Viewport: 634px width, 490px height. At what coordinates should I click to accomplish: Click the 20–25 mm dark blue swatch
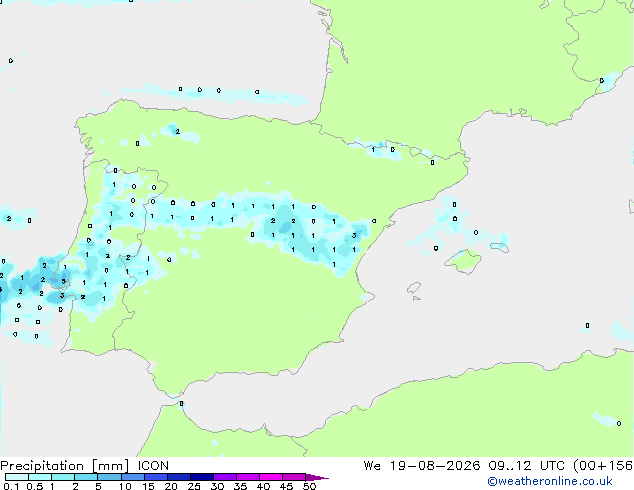(x=178, y=477)
